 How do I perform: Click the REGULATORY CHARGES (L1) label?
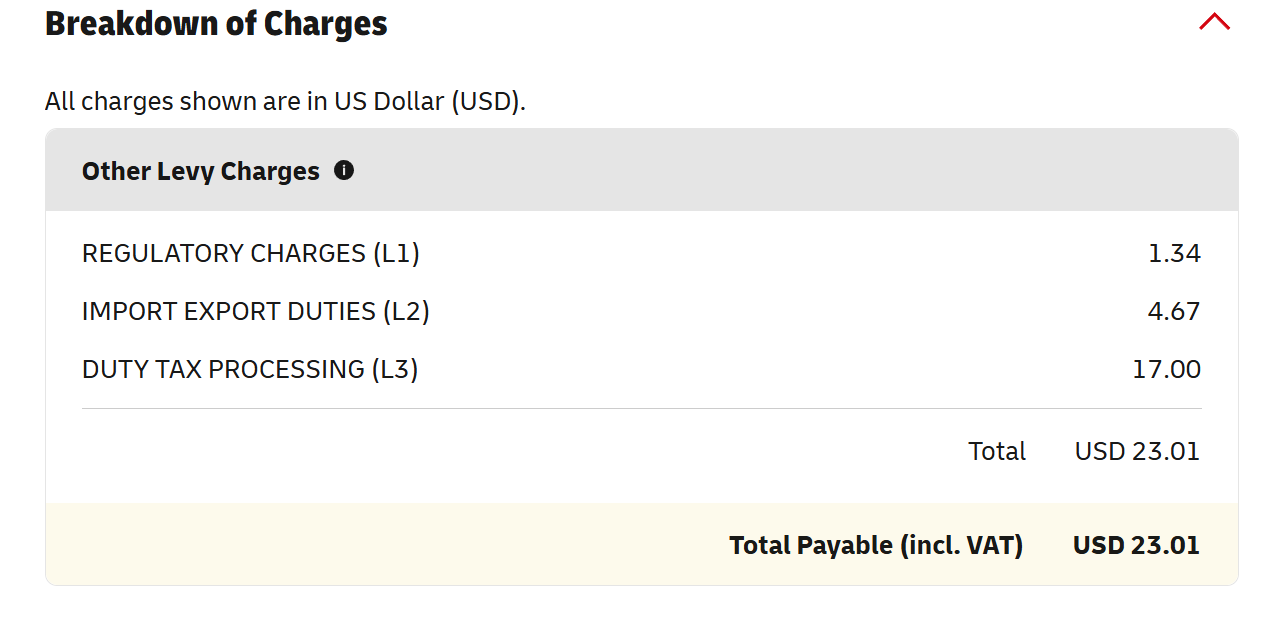[x=250, y=254]
